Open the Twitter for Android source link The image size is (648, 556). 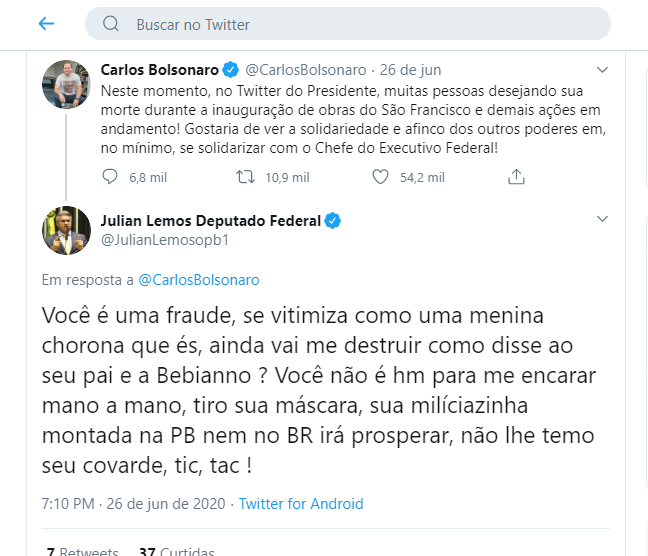coord(301,504)
